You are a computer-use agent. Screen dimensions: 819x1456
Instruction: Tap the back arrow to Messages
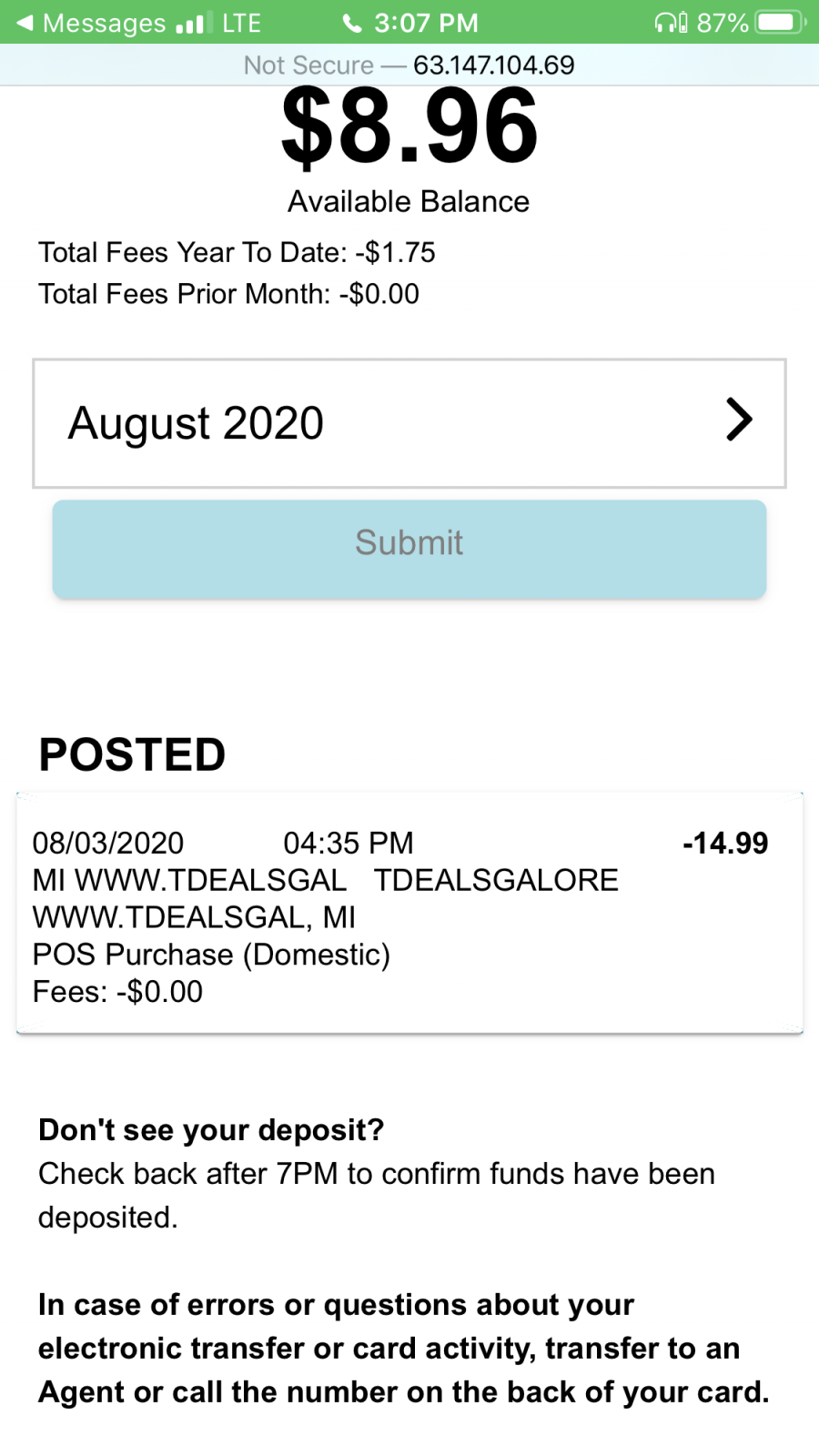tap(25, 23)
